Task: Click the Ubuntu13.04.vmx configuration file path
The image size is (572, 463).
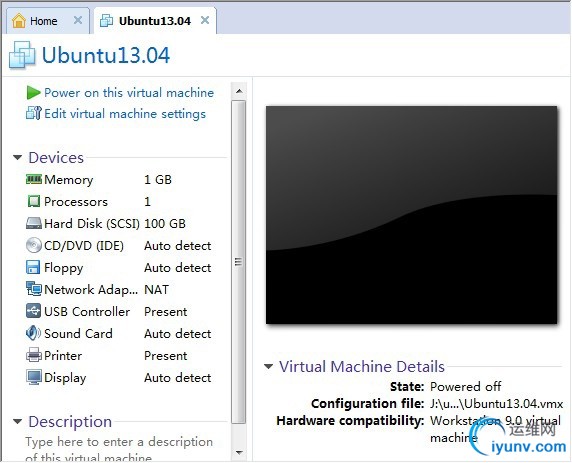Action: pos(496,404)
